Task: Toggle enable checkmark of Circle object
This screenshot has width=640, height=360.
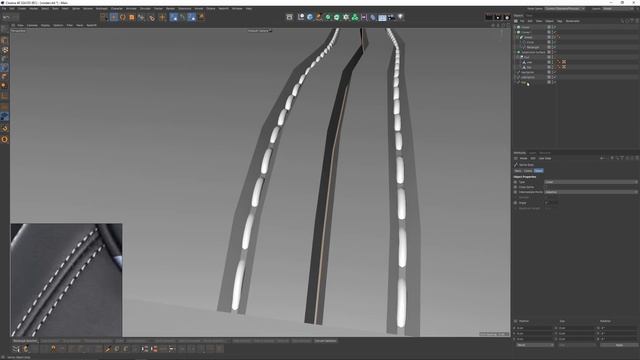Action: 555,42
